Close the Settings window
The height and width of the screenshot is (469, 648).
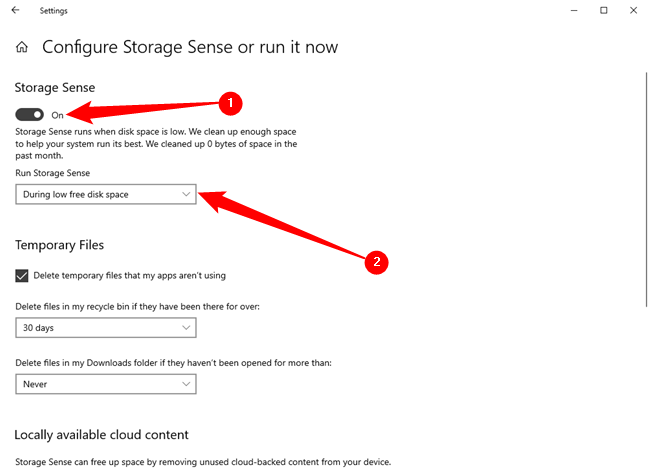click(x=633, y=11)
